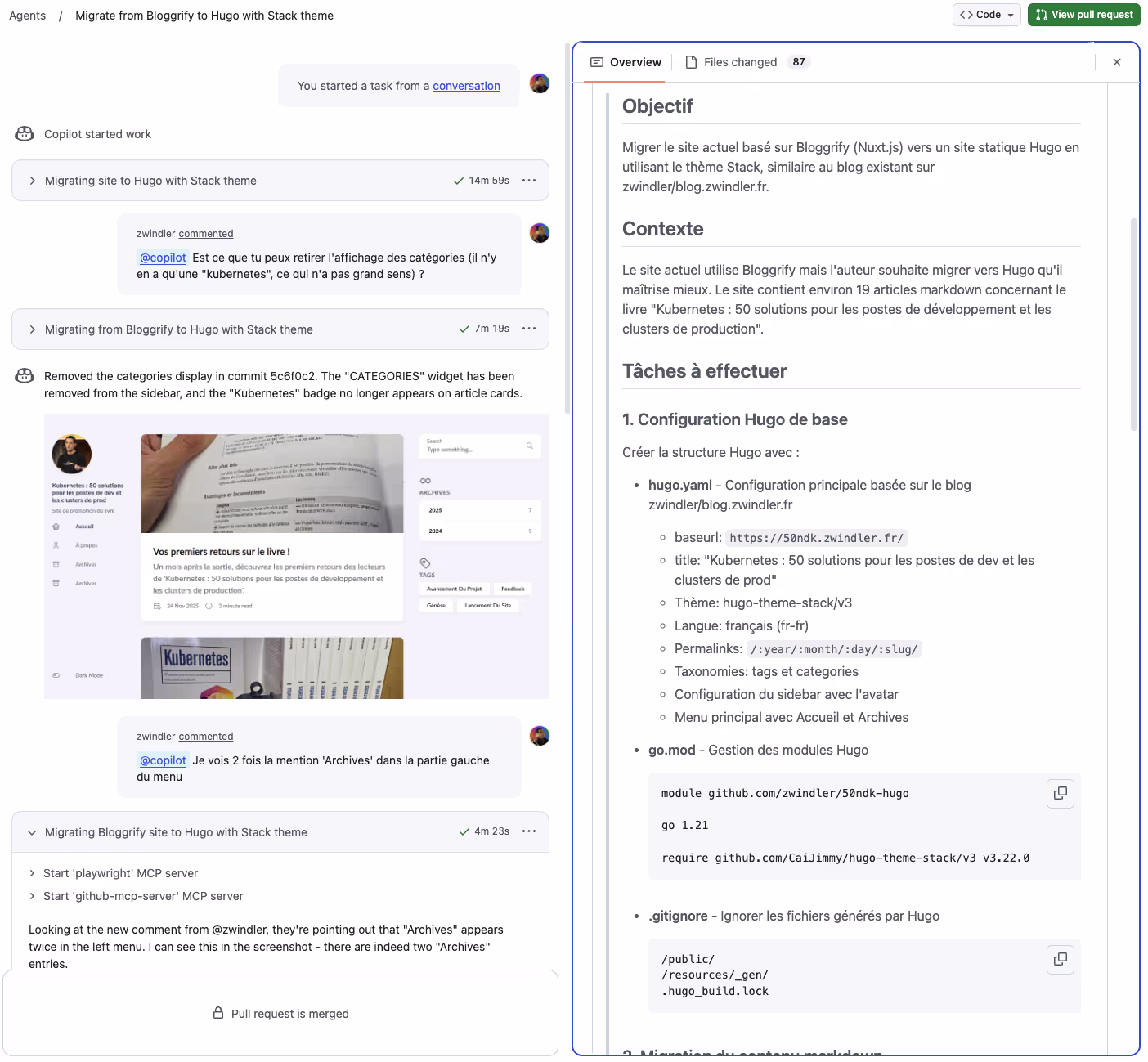Click the '@copilot' mention in zwindler's comment
The image size is (1148, 1062).
162,257
